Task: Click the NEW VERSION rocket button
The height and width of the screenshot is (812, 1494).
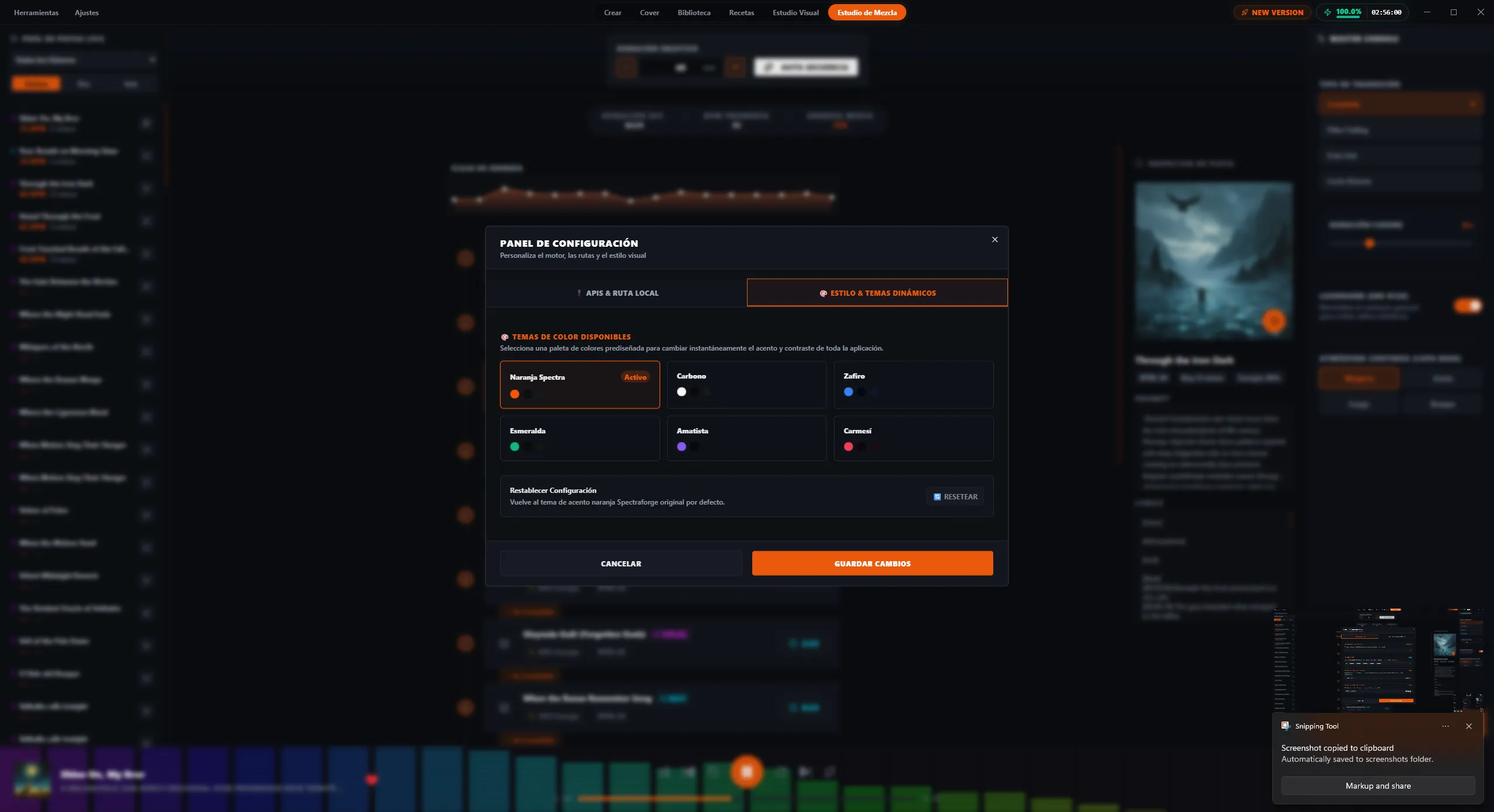Action: [1272, 12]
